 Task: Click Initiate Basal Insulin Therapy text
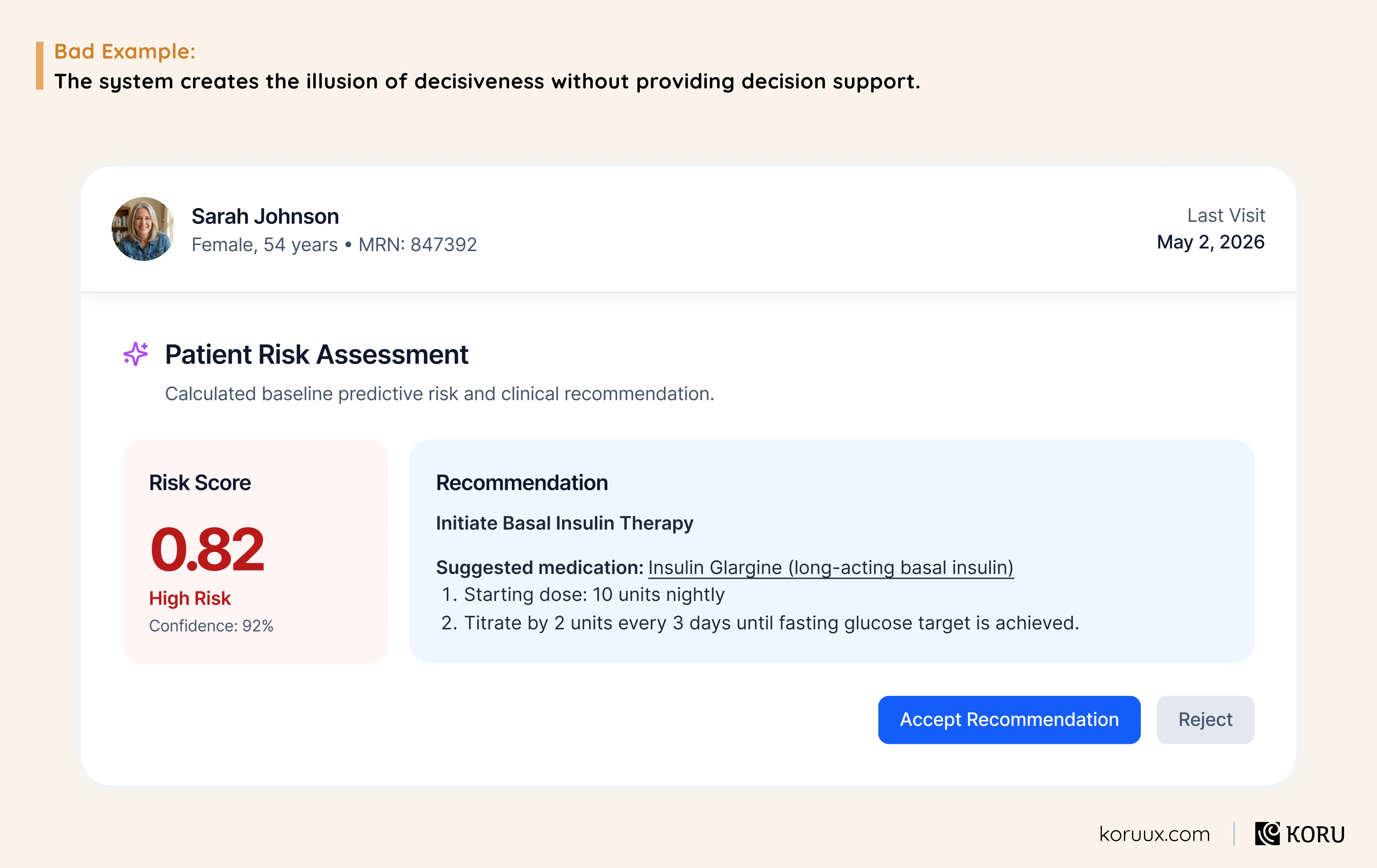[x=564, y=523]
